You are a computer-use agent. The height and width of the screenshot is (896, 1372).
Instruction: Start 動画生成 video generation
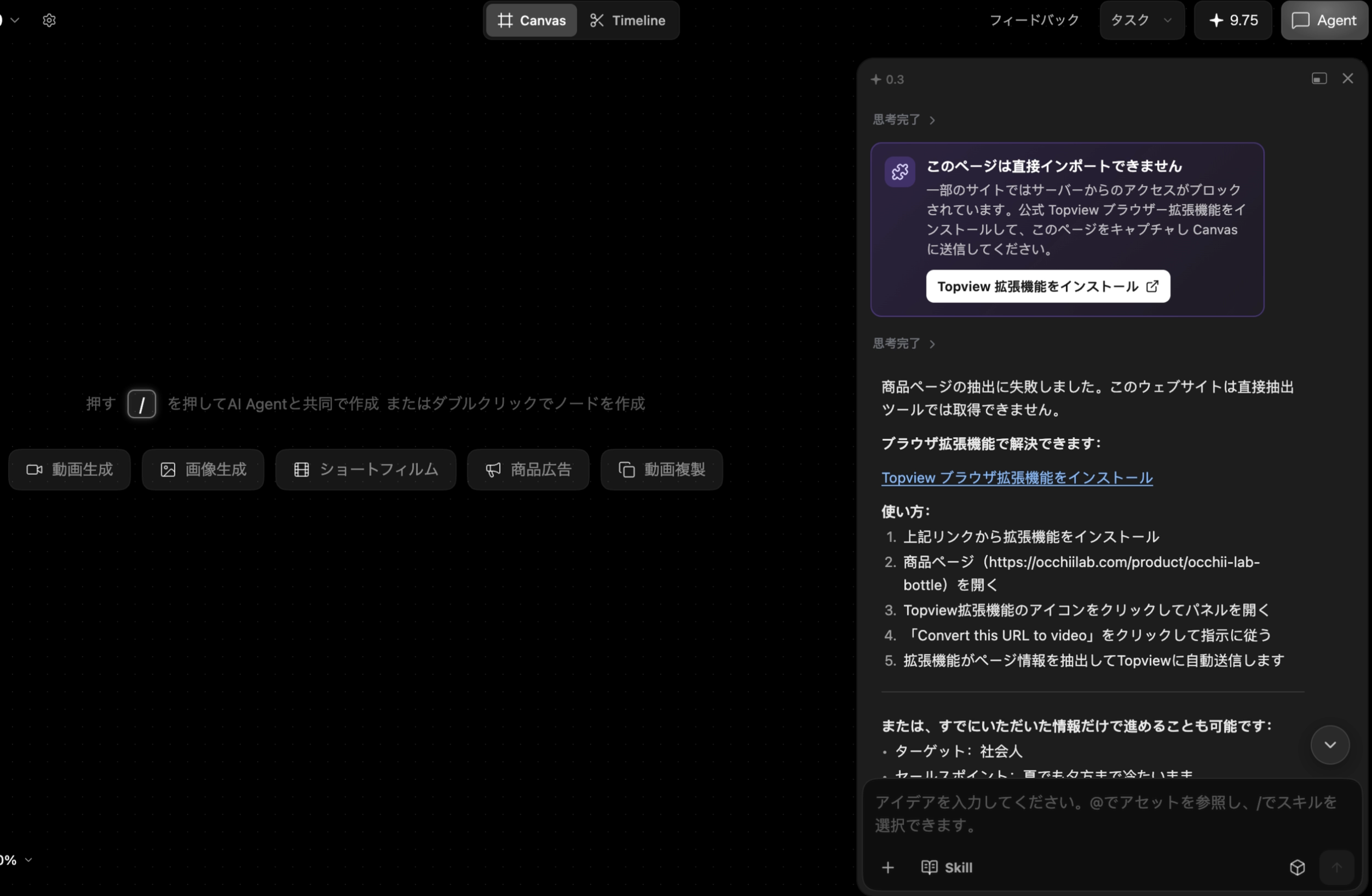(70, 470)
